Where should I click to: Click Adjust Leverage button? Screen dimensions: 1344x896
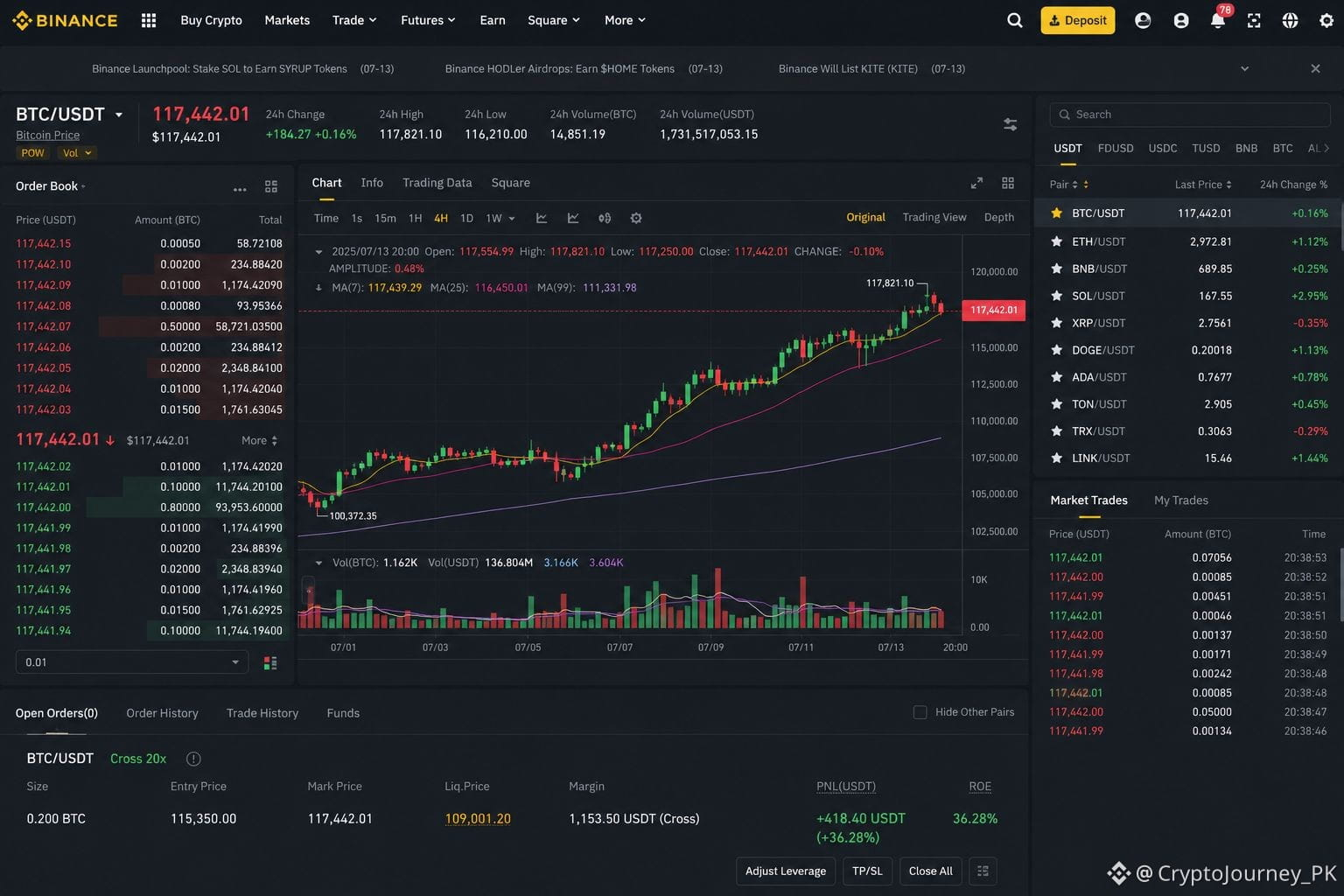coord(786,871)
